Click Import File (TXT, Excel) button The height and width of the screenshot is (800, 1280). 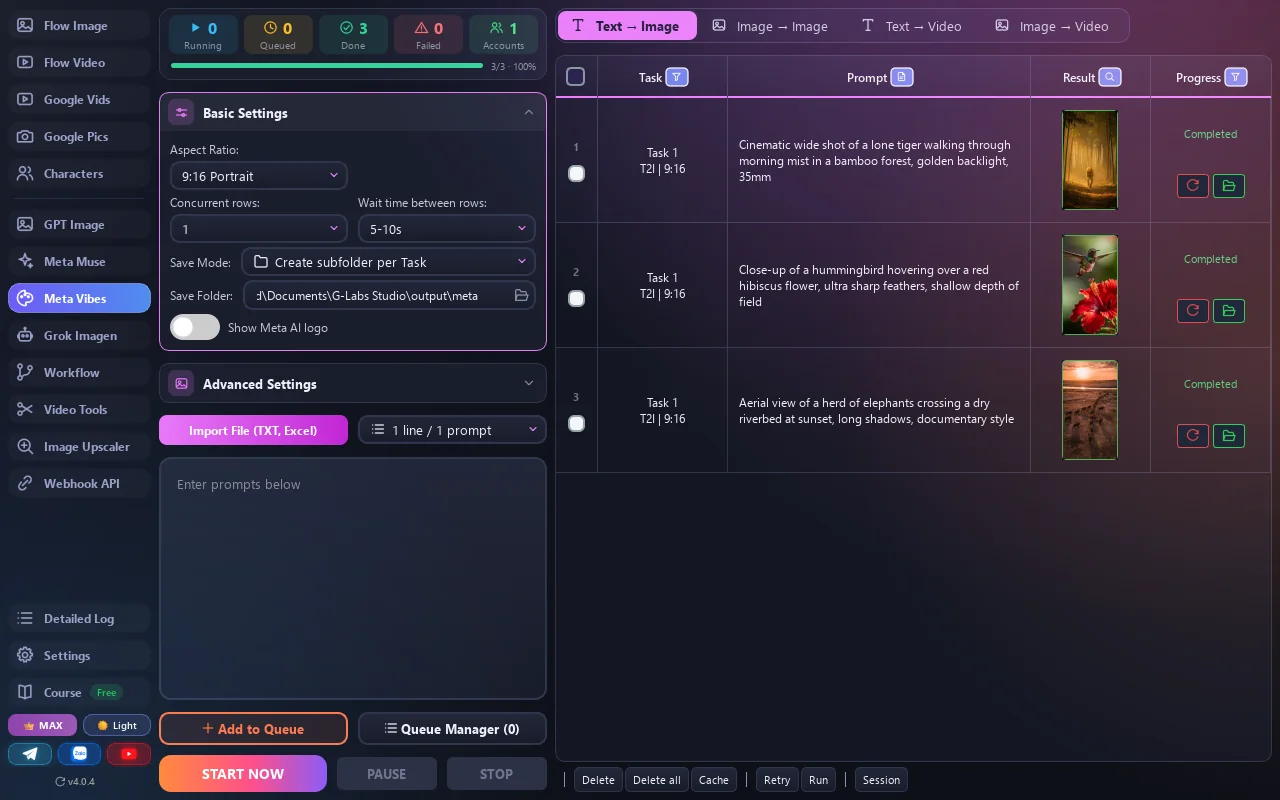tap(253, 430)
